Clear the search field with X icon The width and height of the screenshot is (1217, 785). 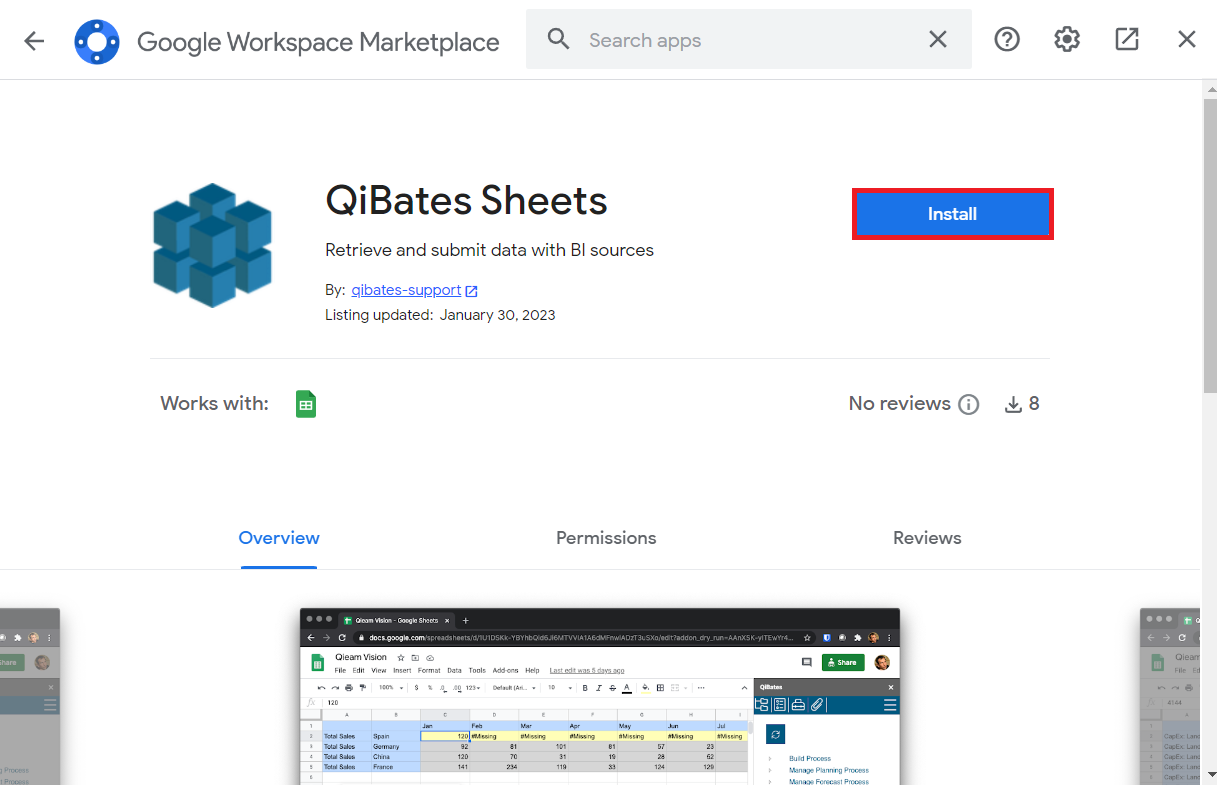(x=938, y=40)
